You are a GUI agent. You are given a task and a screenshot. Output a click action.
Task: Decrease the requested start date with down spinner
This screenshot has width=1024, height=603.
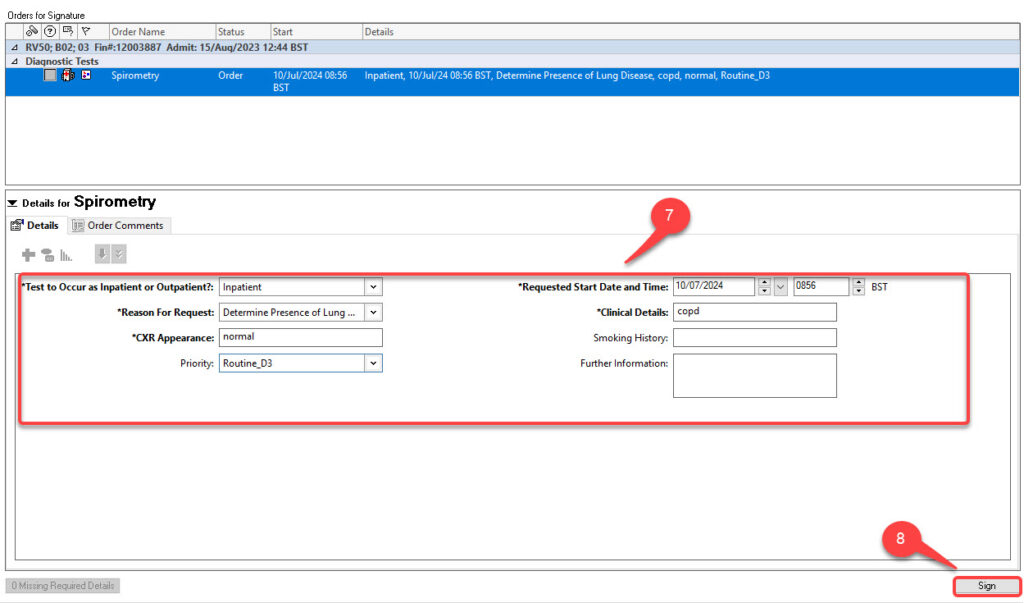(765, 291)
